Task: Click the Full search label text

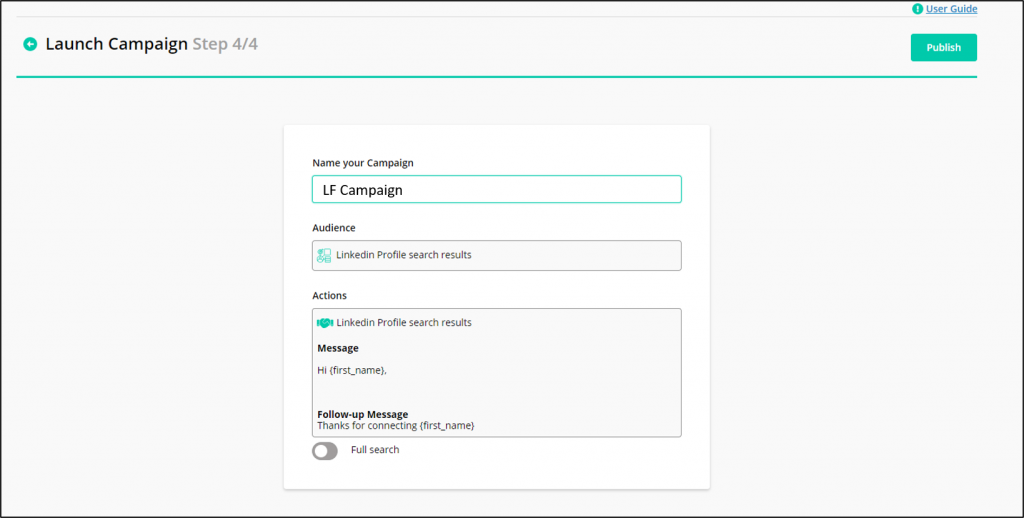Action: [375, 450]
